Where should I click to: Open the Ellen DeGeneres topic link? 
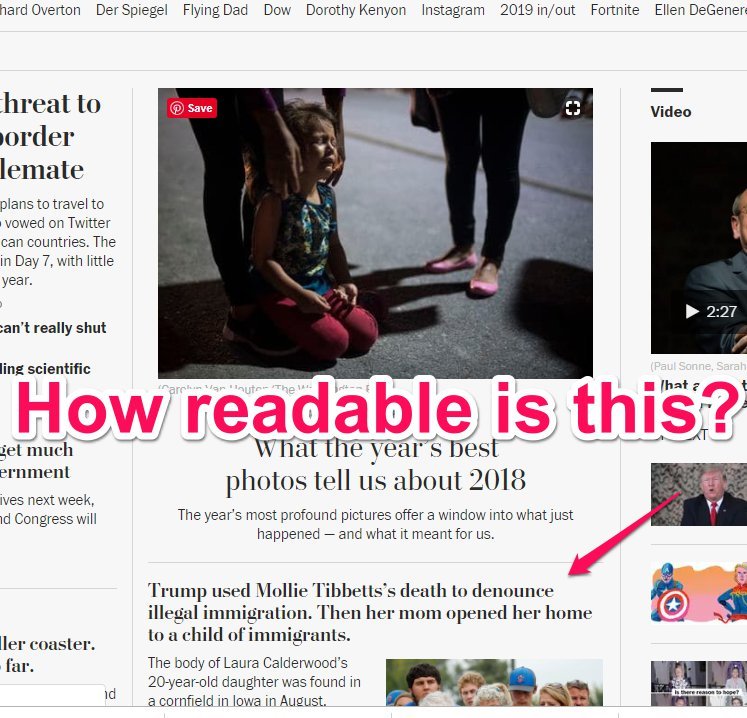pos(700,10)
